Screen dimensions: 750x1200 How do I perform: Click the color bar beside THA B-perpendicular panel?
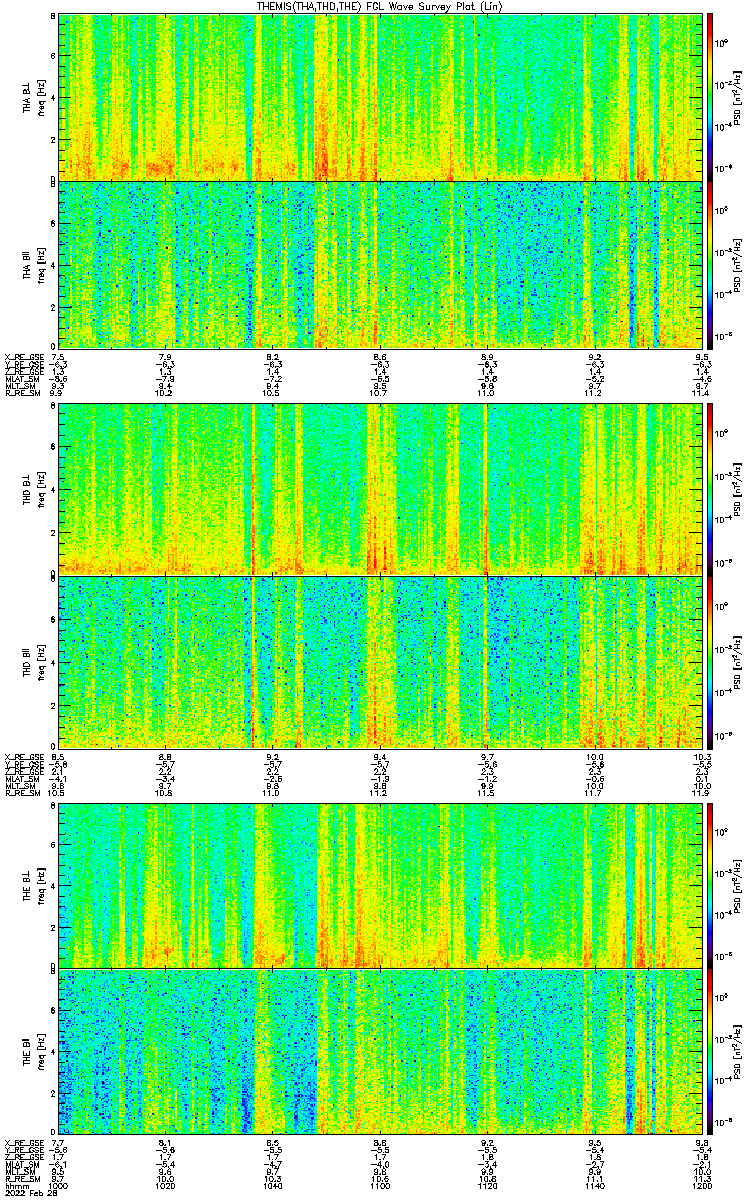pos(711,96)
